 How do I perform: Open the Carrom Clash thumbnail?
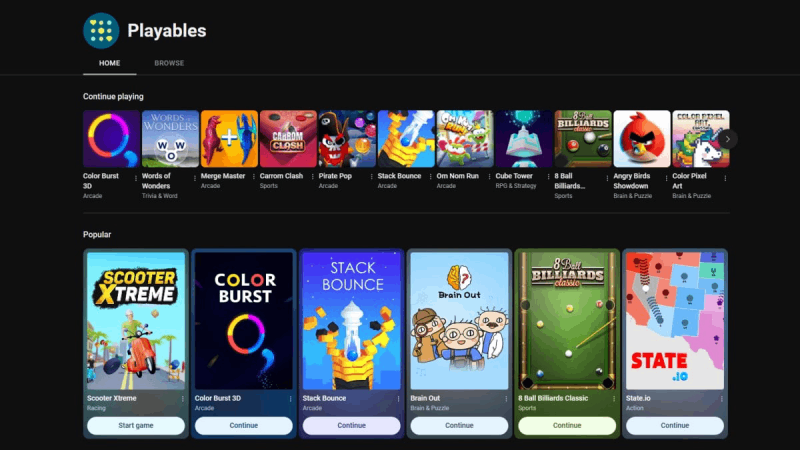click(288, 139)
